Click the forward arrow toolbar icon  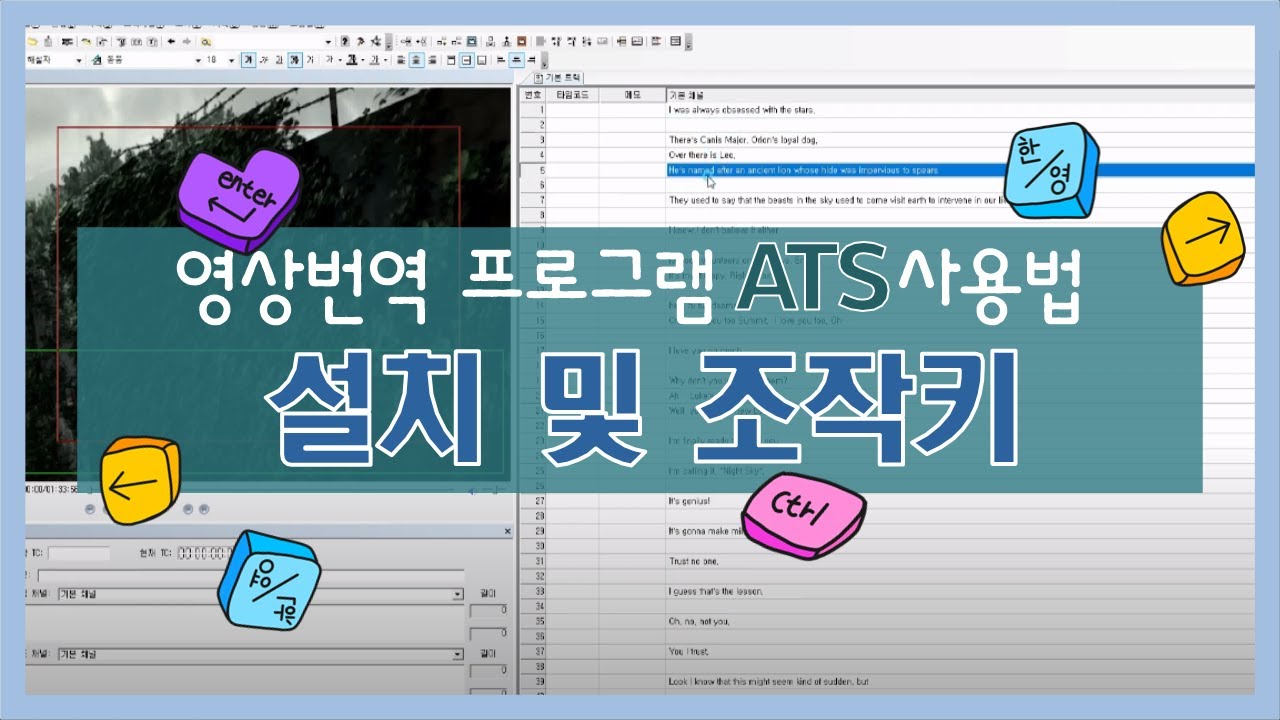186,41
